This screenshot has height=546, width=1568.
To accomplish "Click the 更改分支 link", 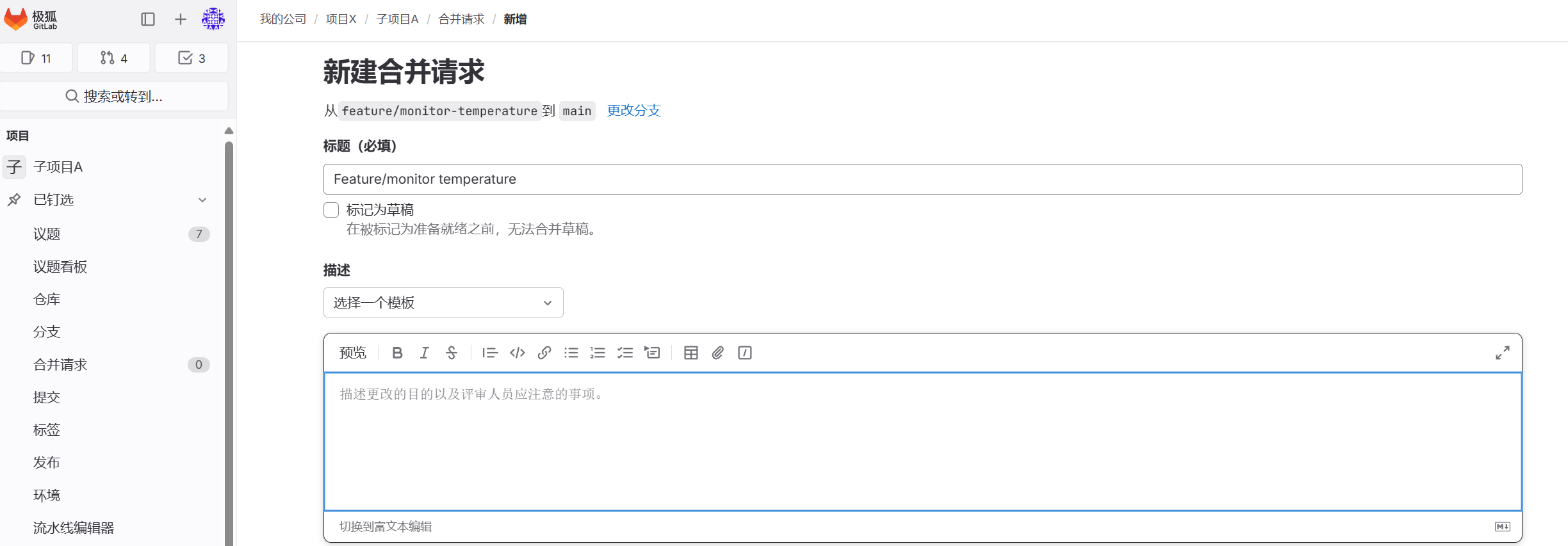I will coord(633,111).
